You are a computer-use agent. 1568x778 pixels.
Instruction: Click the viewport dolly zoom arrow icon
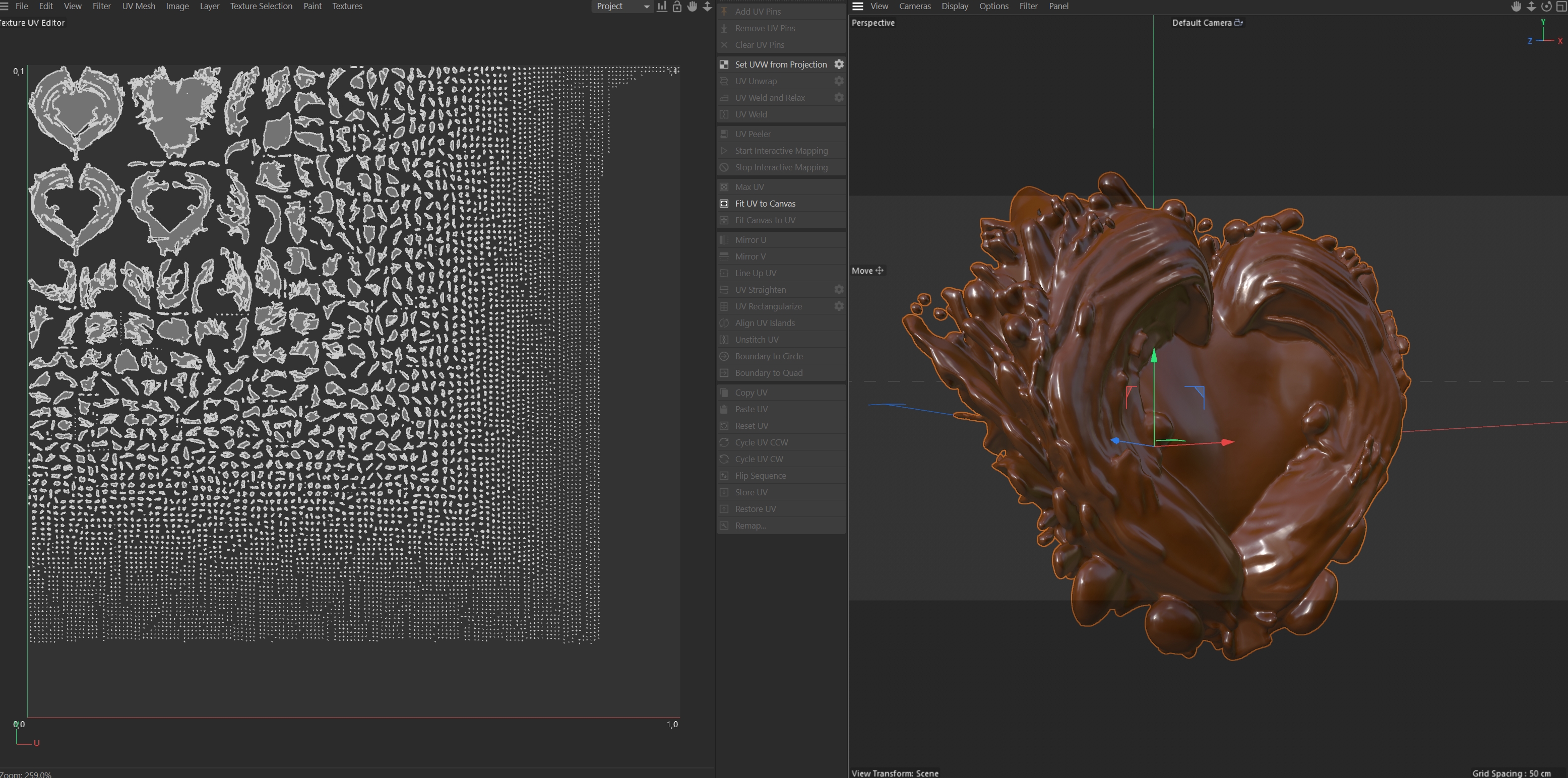tap(1532, 7)
